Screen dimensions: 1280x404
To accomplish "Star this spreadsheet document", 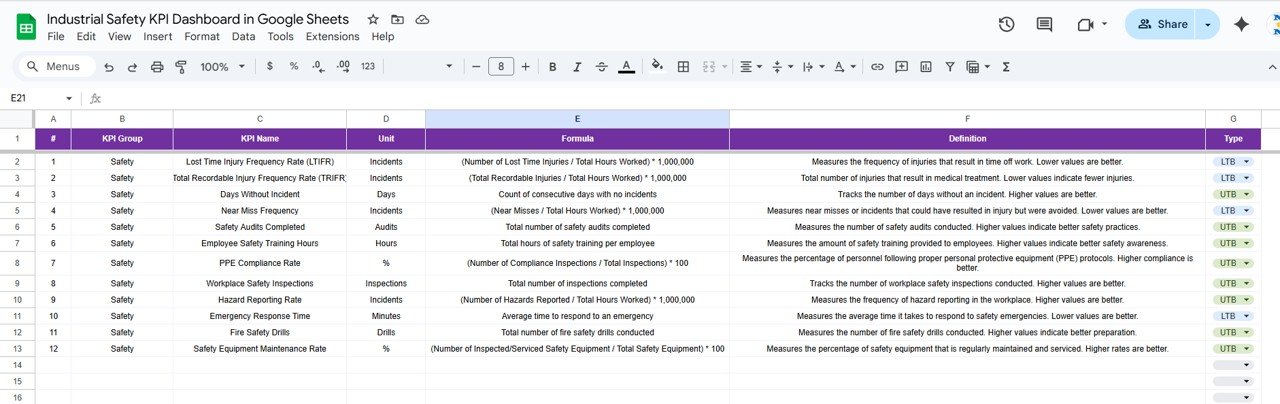I will click(x=373, y=20).
